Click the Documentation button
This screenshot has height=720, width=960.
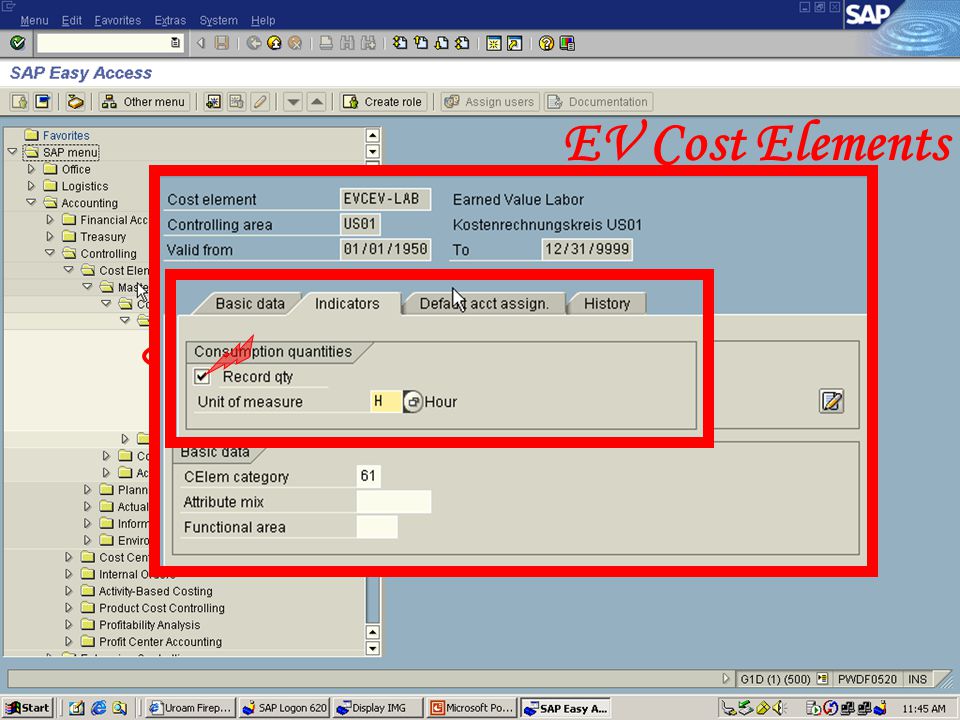coord(598,102)
